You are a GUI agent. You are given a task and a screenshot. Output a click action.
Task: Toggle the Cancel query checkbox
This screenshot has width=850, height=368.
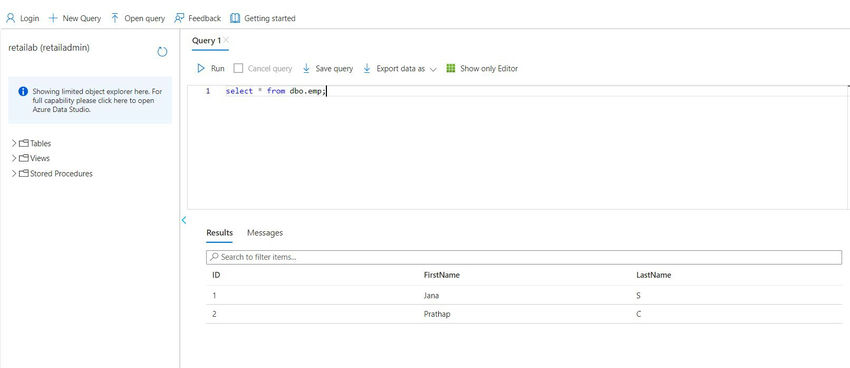(238, 68)
